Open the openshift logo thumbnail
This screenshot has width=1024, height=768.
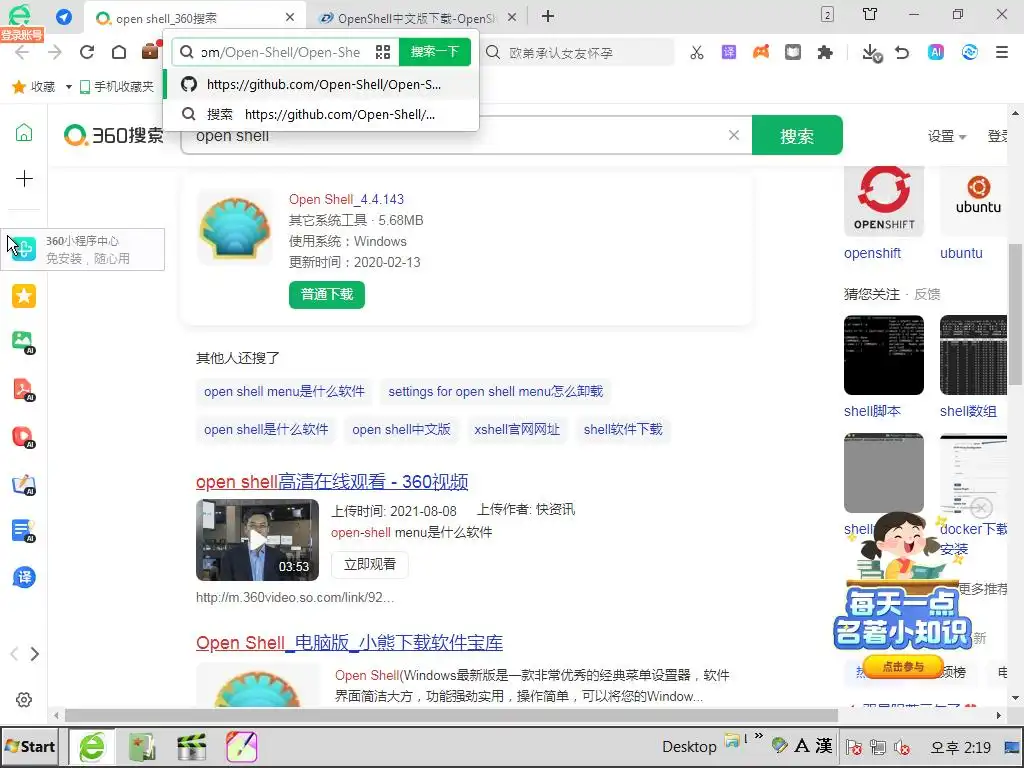click(884, 201)
